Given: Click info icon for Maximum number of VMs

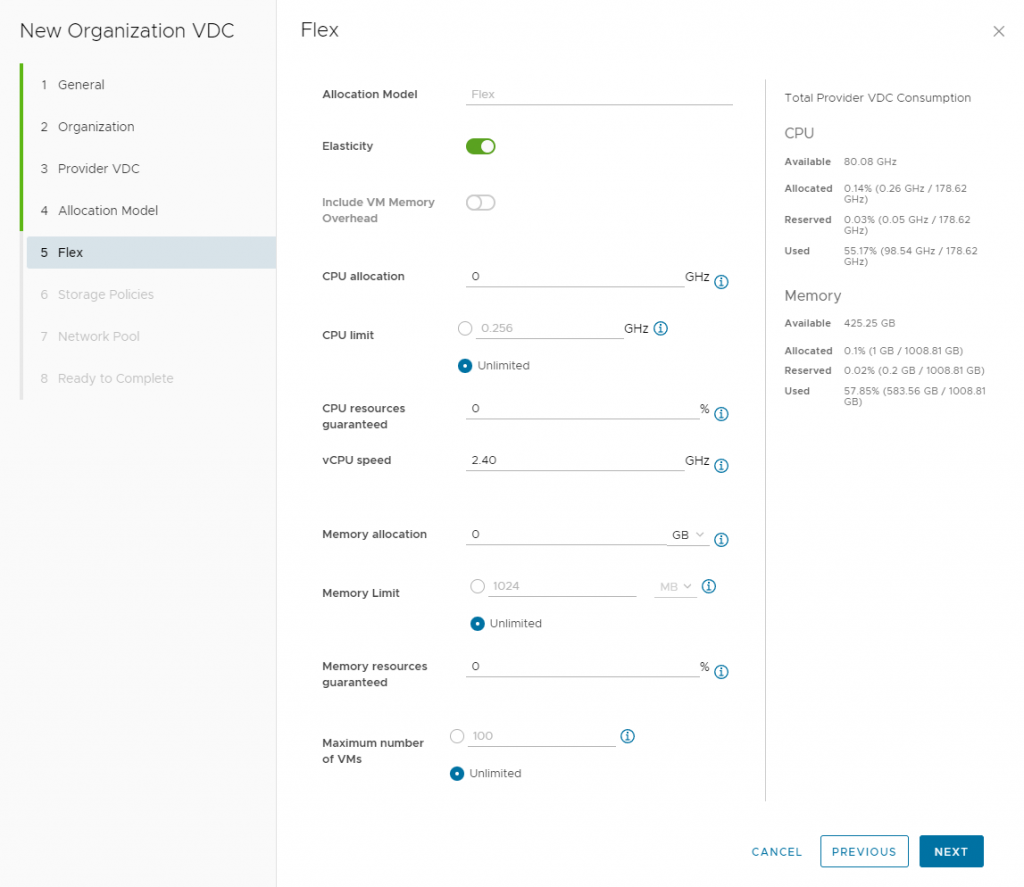Looking at the screenshot, I should point(627,736).
